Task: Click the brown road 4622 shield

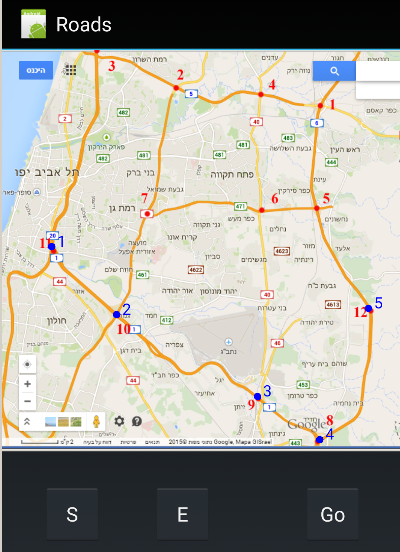Action: point(196,270)
